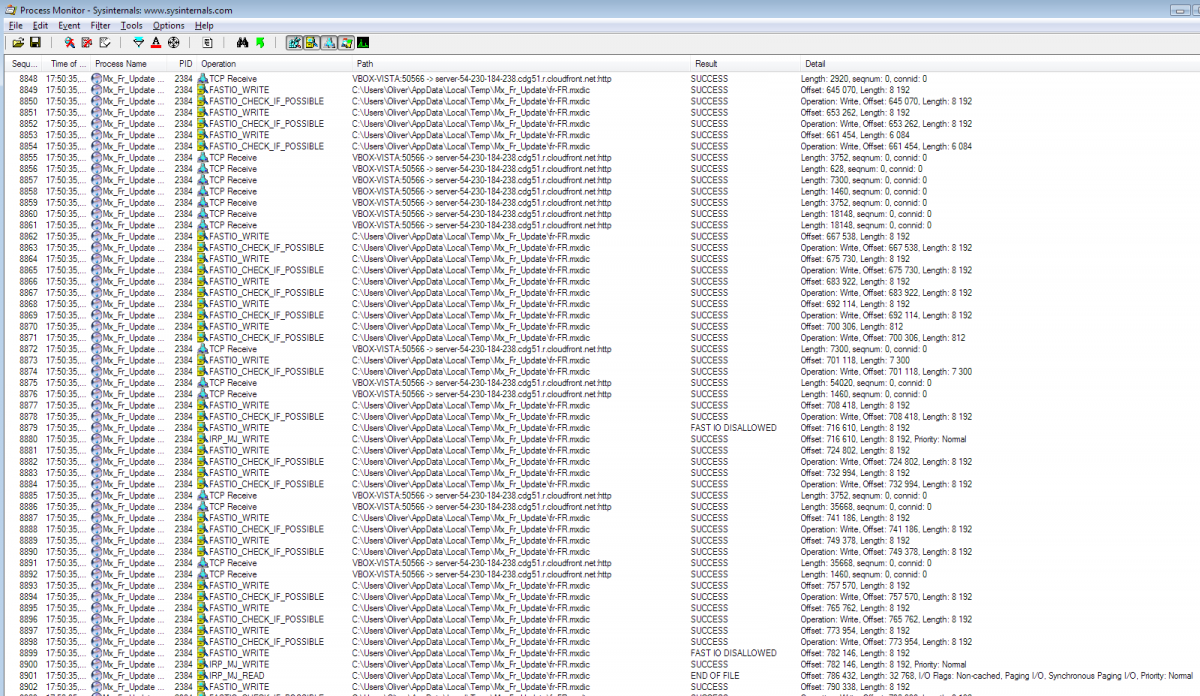
Task: Click detail 'Length: 628, seqnum: 0, connid: 0'
Action: click(x=862, y=168)
